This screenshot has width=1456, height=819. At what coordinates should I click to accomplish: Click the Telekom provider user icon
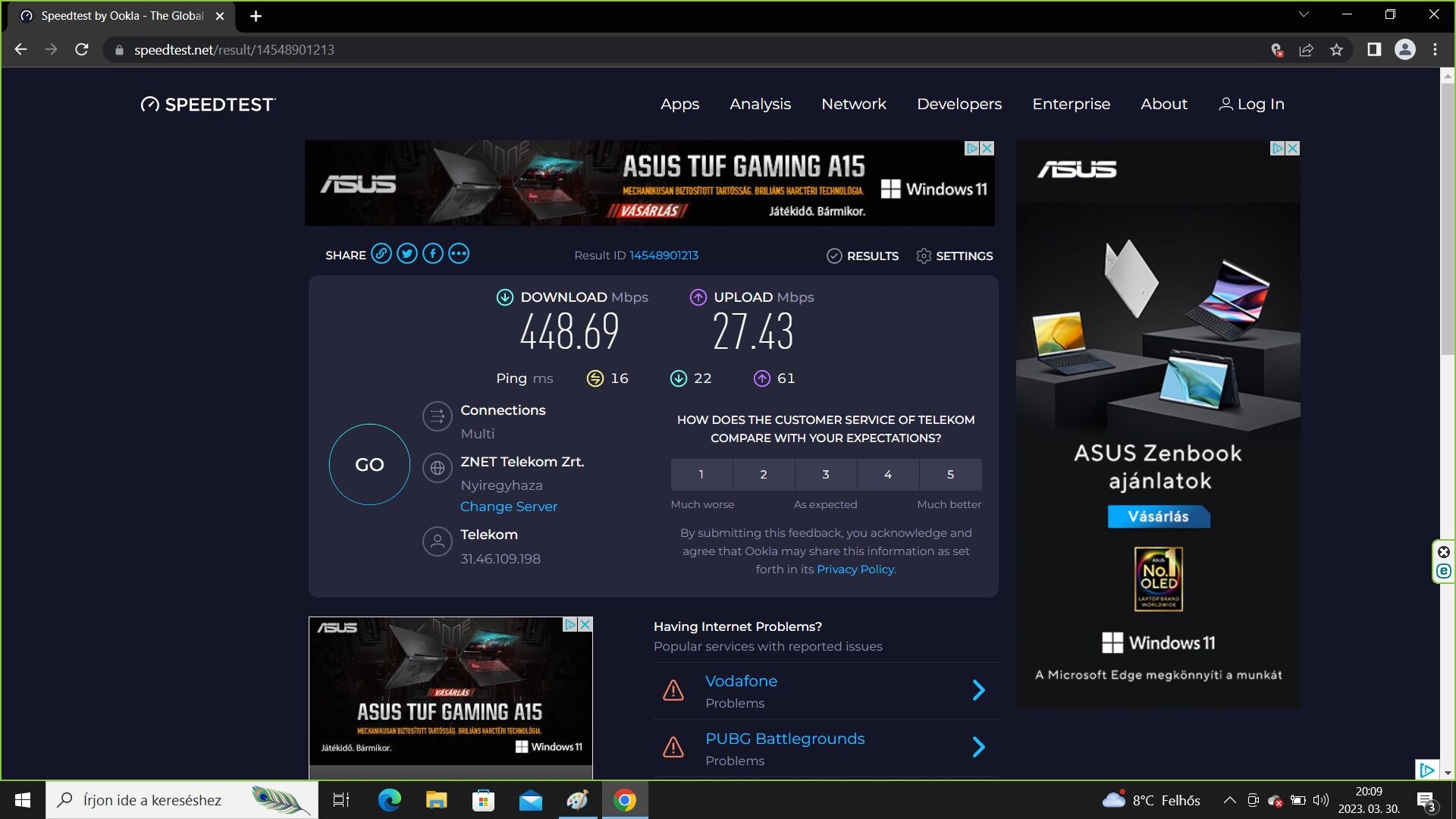click(x=438, y=541)
